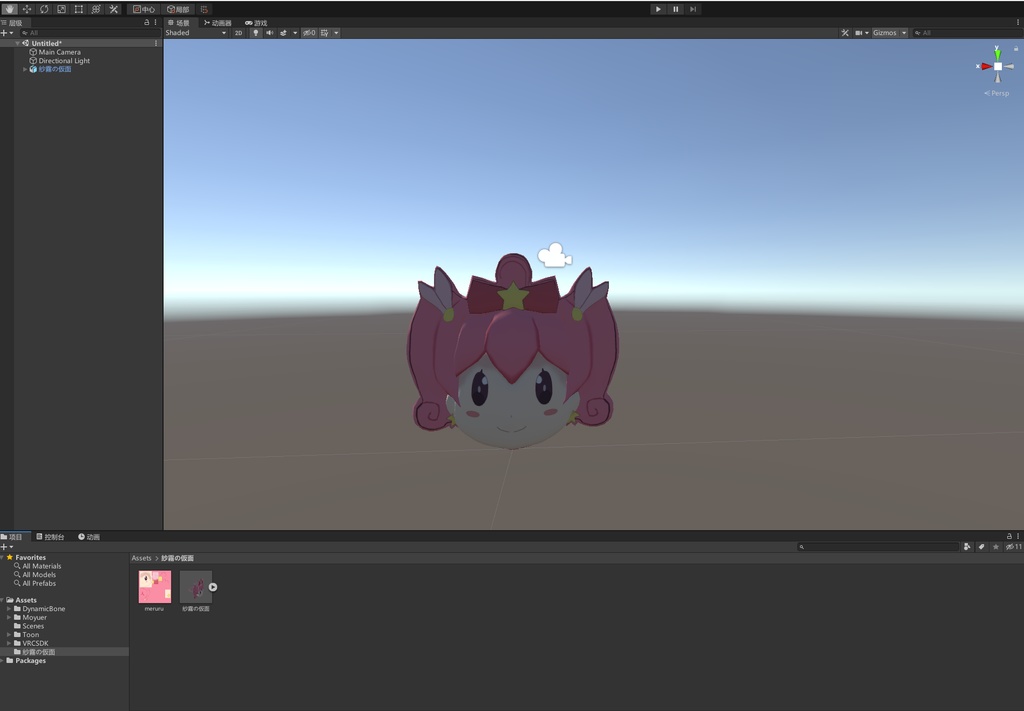Screen dimensions: 1024x711
Task: Switch to the 动画器 Animator tab
Action: [x=217, y=23]
